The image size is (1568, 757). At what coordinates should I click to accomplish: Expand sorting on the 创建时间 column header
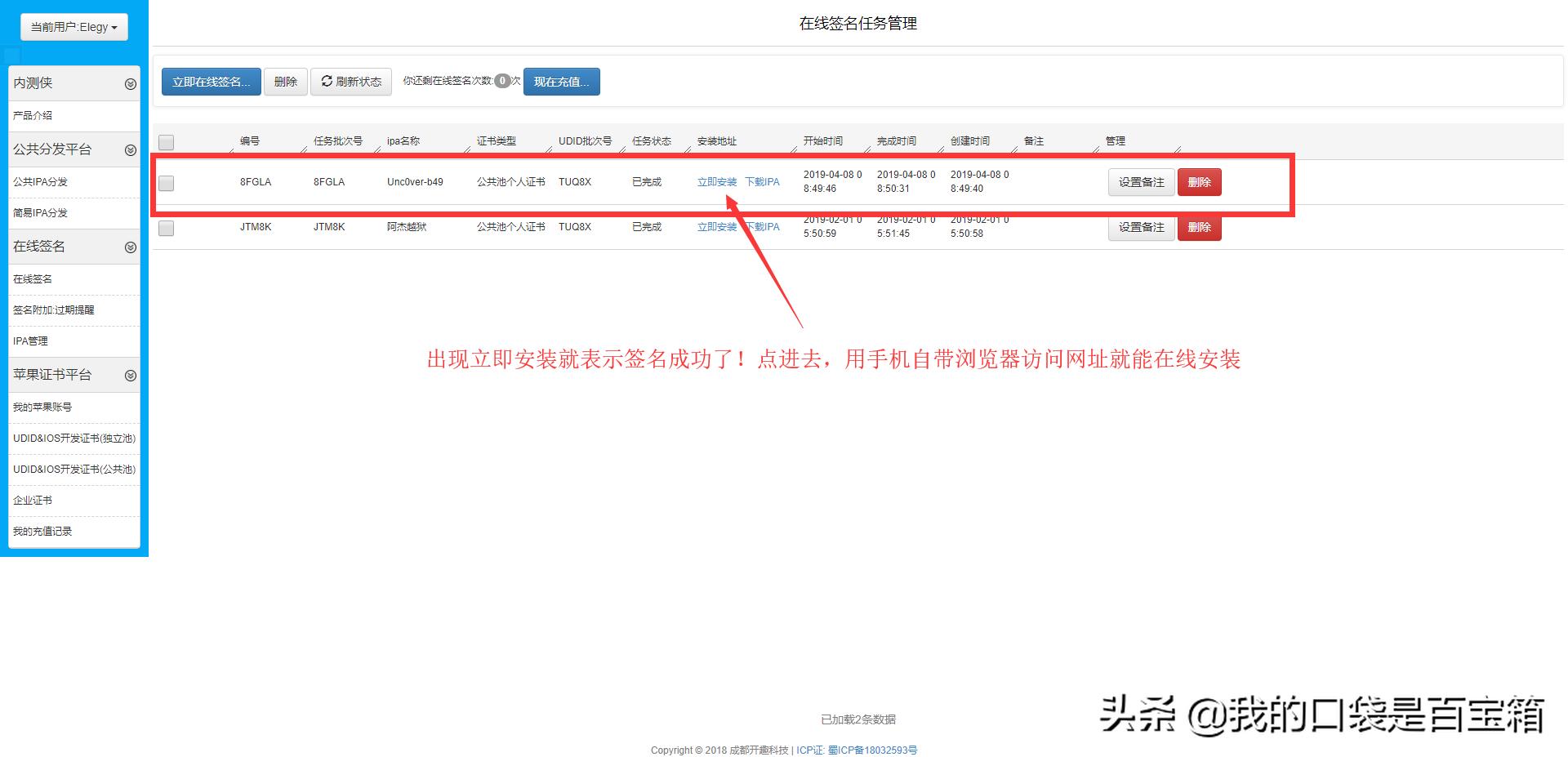tap(969, 140)
